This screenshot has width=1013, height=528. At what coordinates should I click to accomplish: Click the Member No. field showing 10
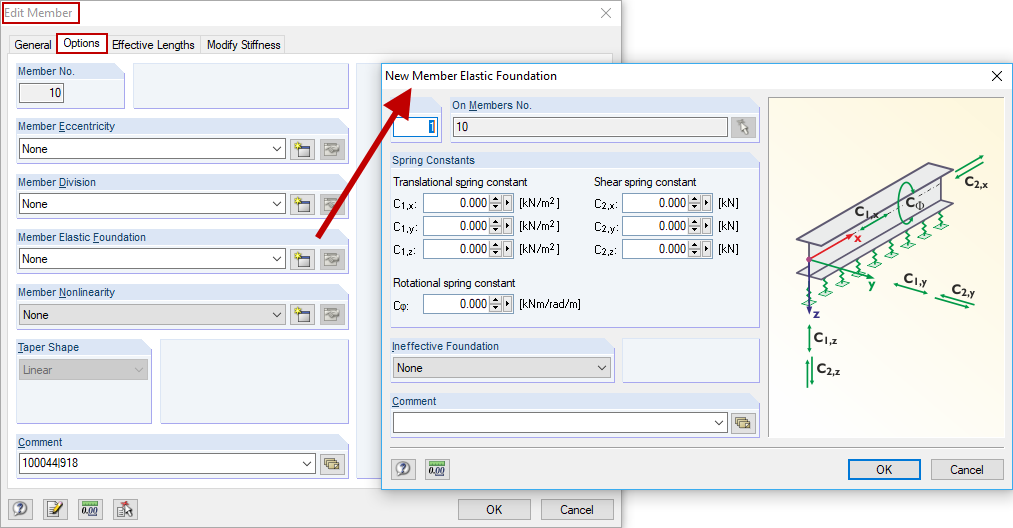41,93
